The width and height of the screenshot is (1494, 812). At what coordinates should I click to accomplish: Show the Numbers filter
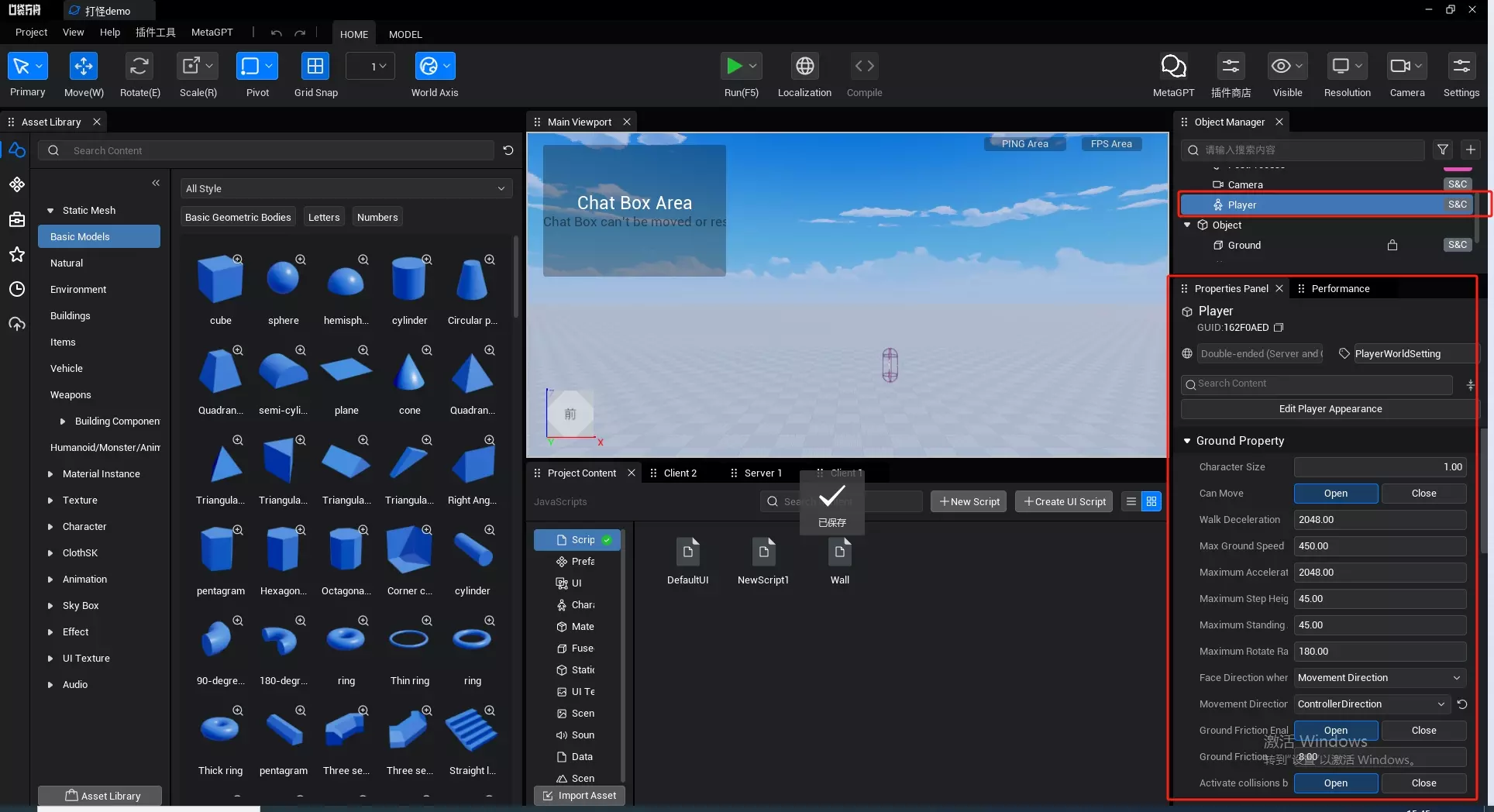377,217
